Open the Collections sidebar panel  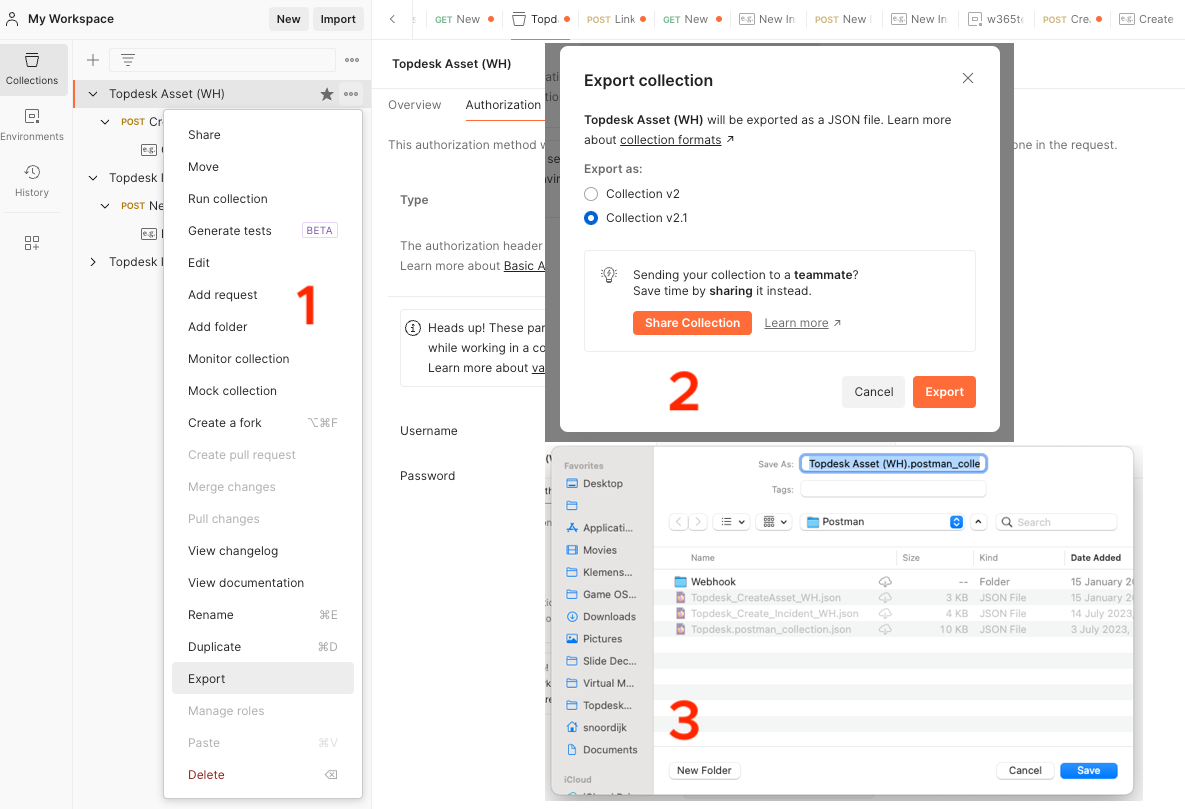pos(32,68)
